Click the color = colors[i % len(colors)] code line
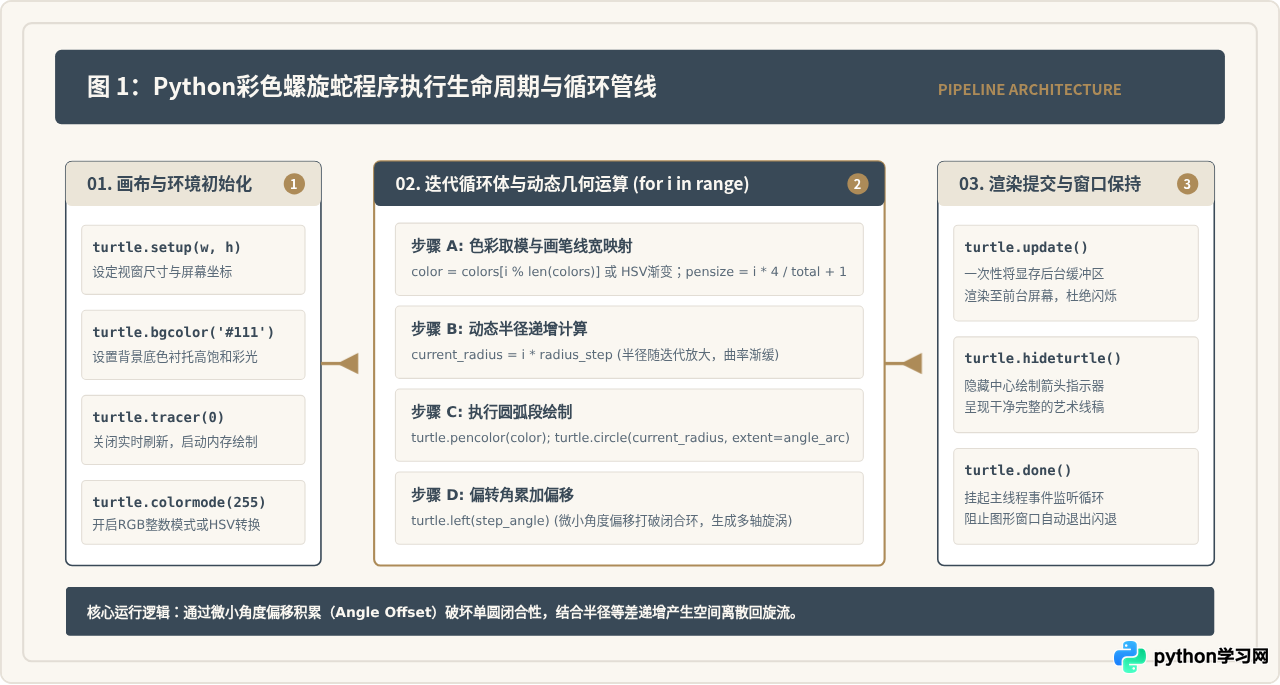Image resolution: width=1280 pixels, height=685 pixels. pos(629,272)
